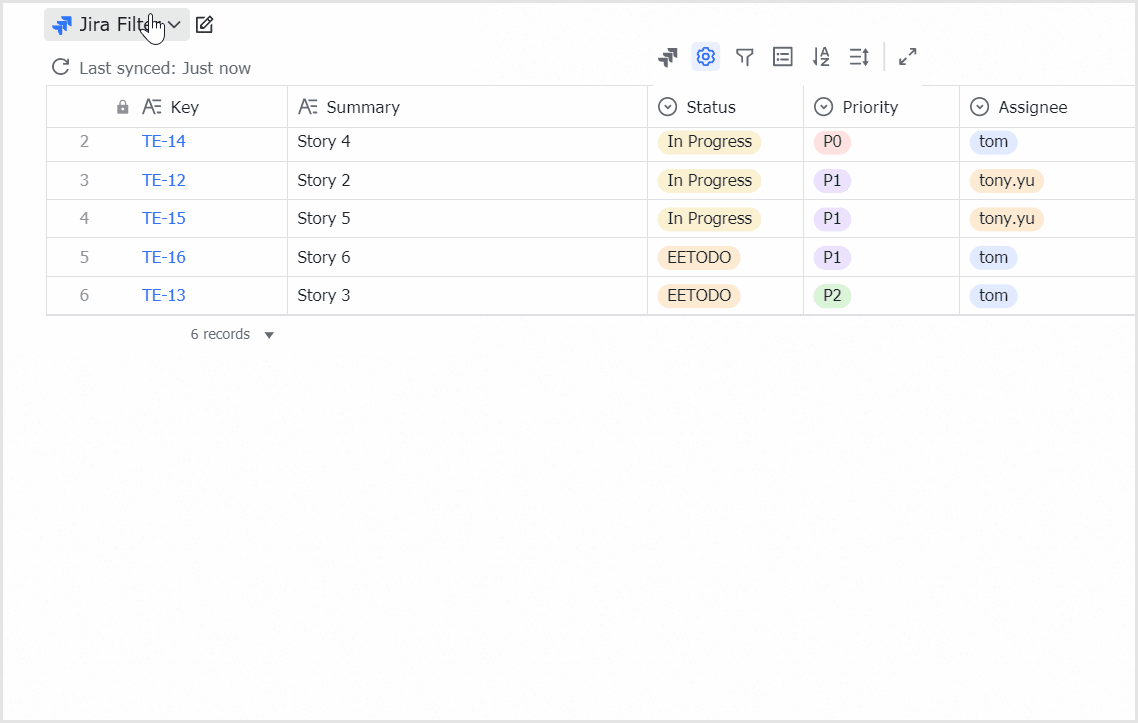Image resolution: width=1138 pixels, height=723 pixels.
Task: Open the Jira Filter dropdown
Action: (116, 24)
